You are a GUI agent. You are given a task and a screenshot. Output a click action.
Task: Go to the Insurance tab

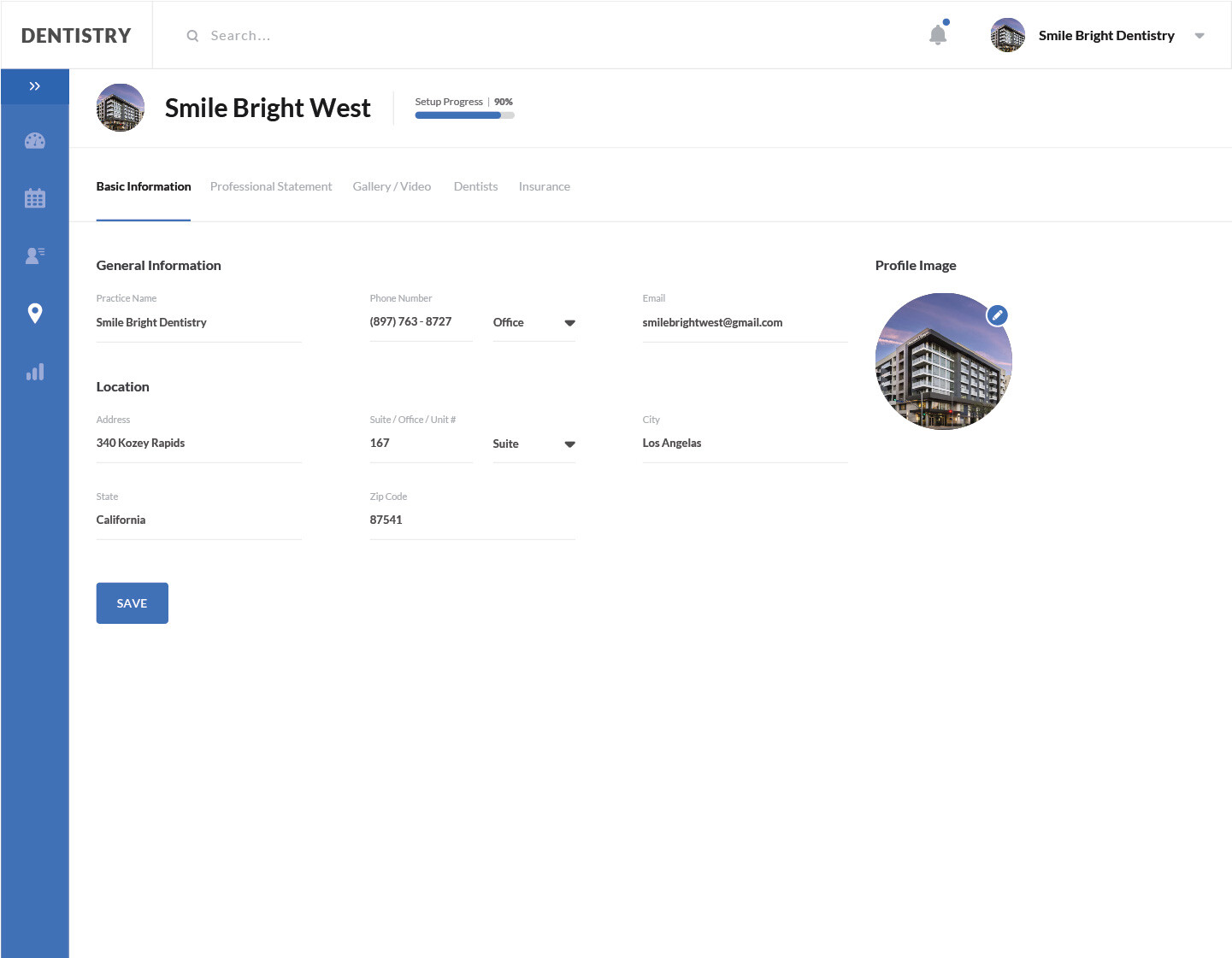[x=544, y=186]
